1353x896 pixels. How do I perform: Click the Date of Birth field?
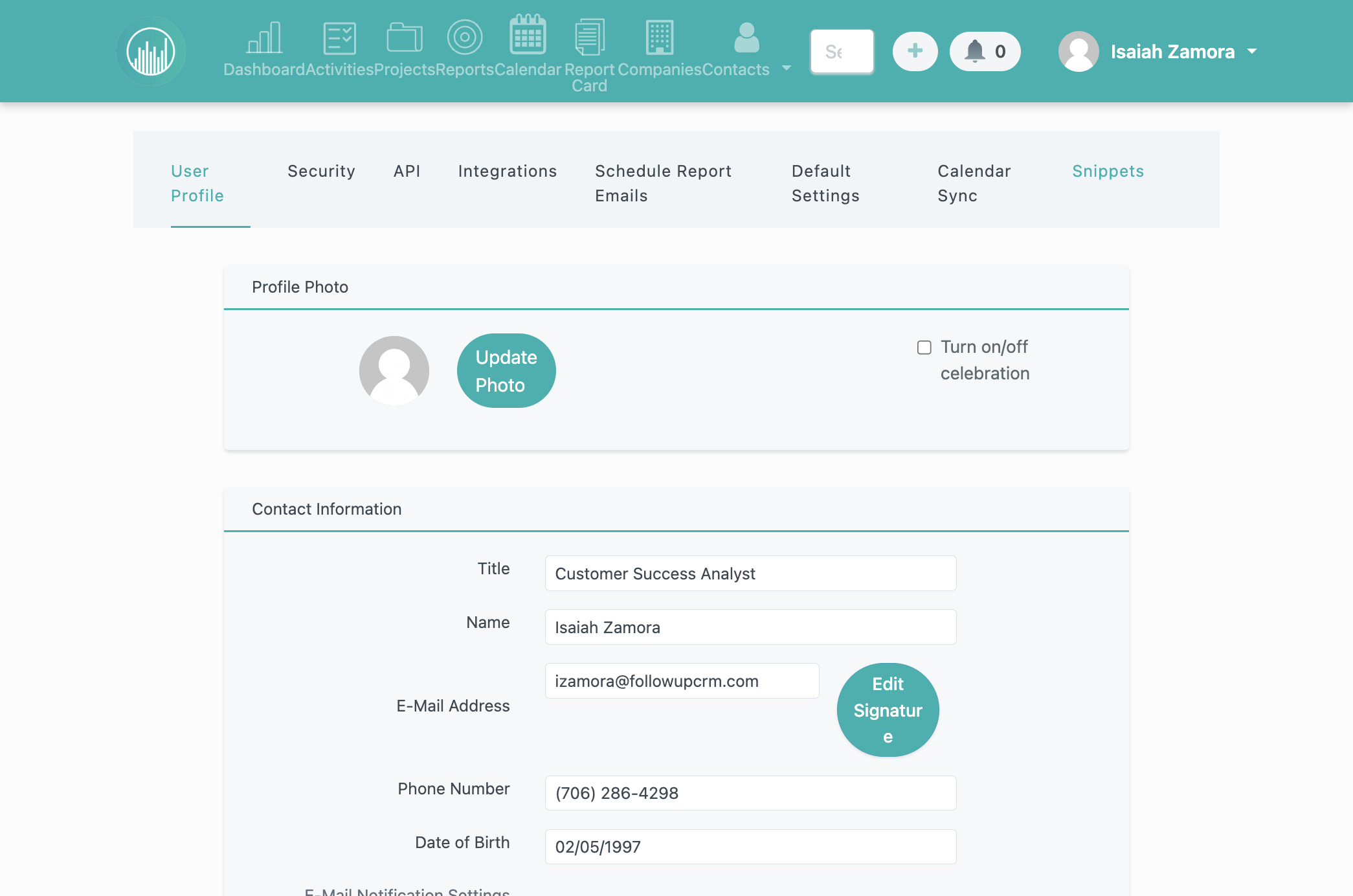tap(750, 846)
